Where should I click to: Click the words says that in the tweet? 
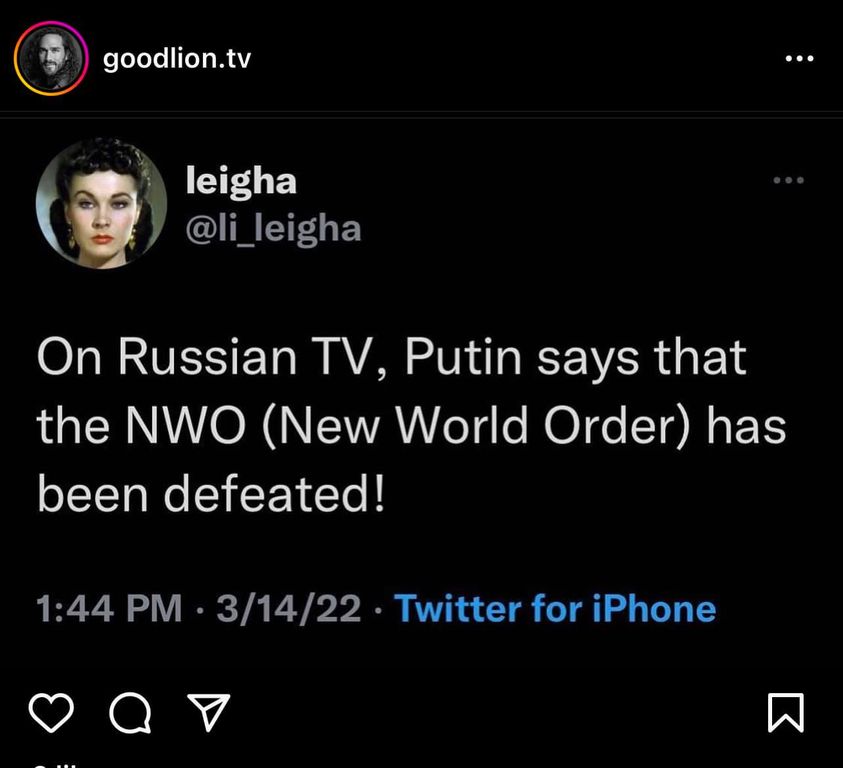pyautogui.click(x=644, y=358)
